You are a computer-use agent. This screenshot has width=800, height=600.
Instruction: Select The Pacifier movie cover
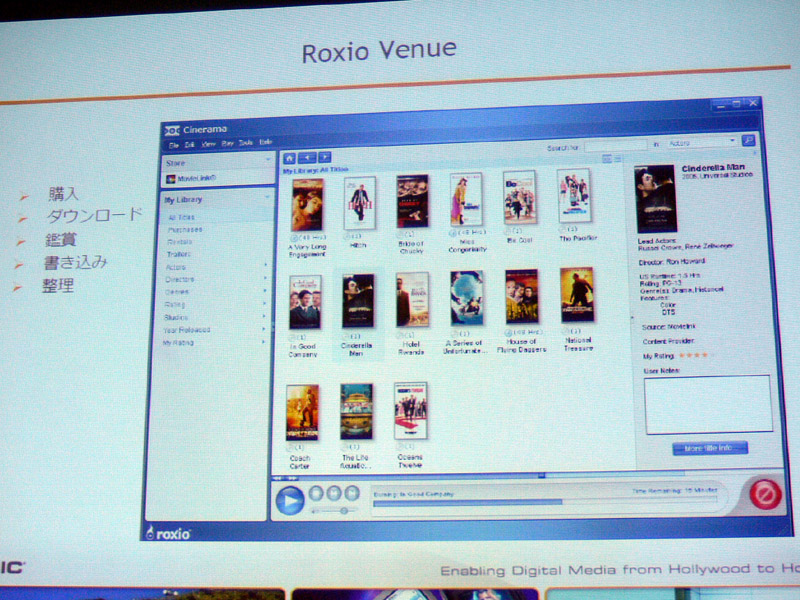pos(574,196)
